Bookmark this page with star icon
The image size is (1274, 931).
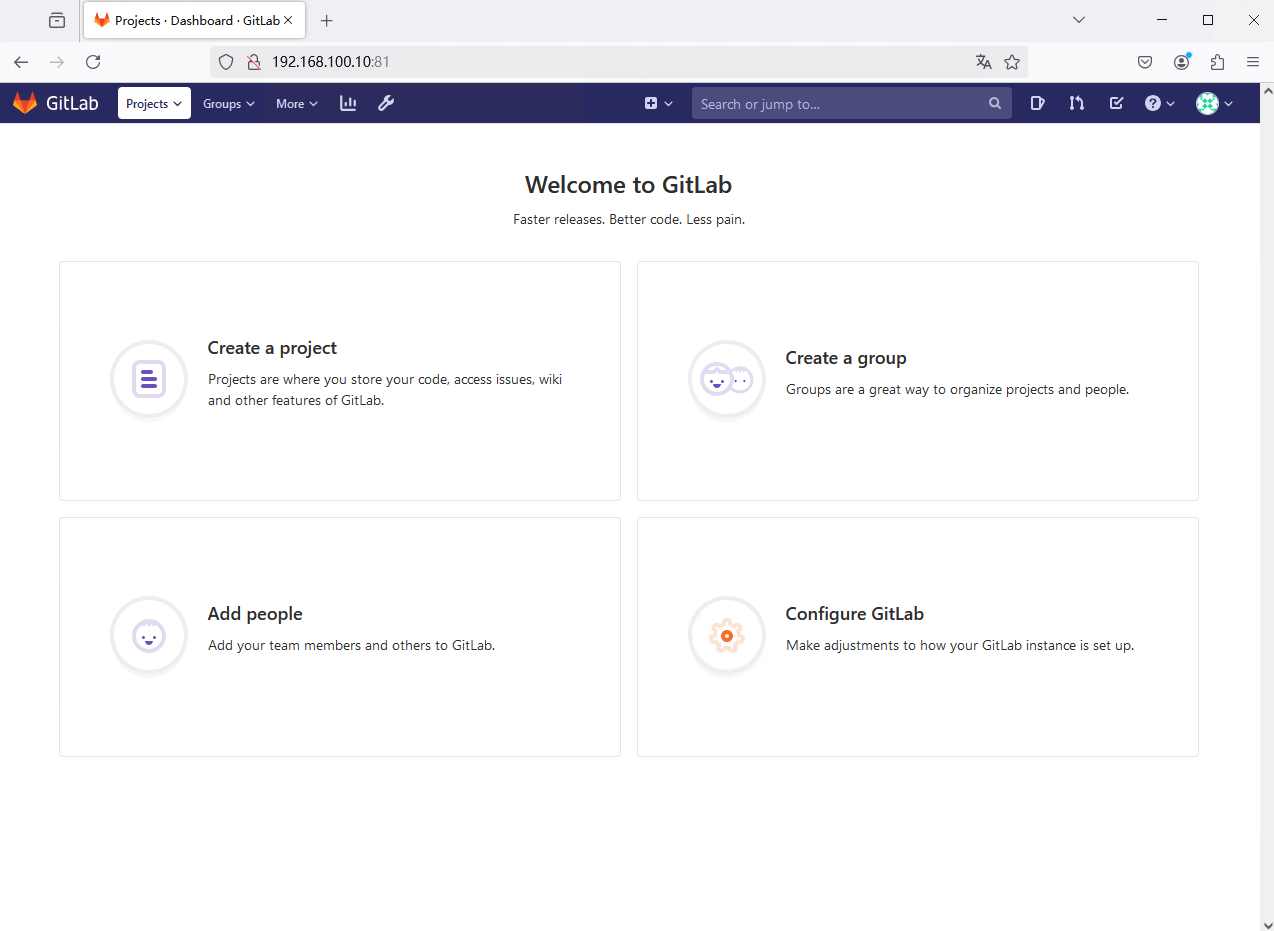pyautogui.click(x=1012, y=62)
